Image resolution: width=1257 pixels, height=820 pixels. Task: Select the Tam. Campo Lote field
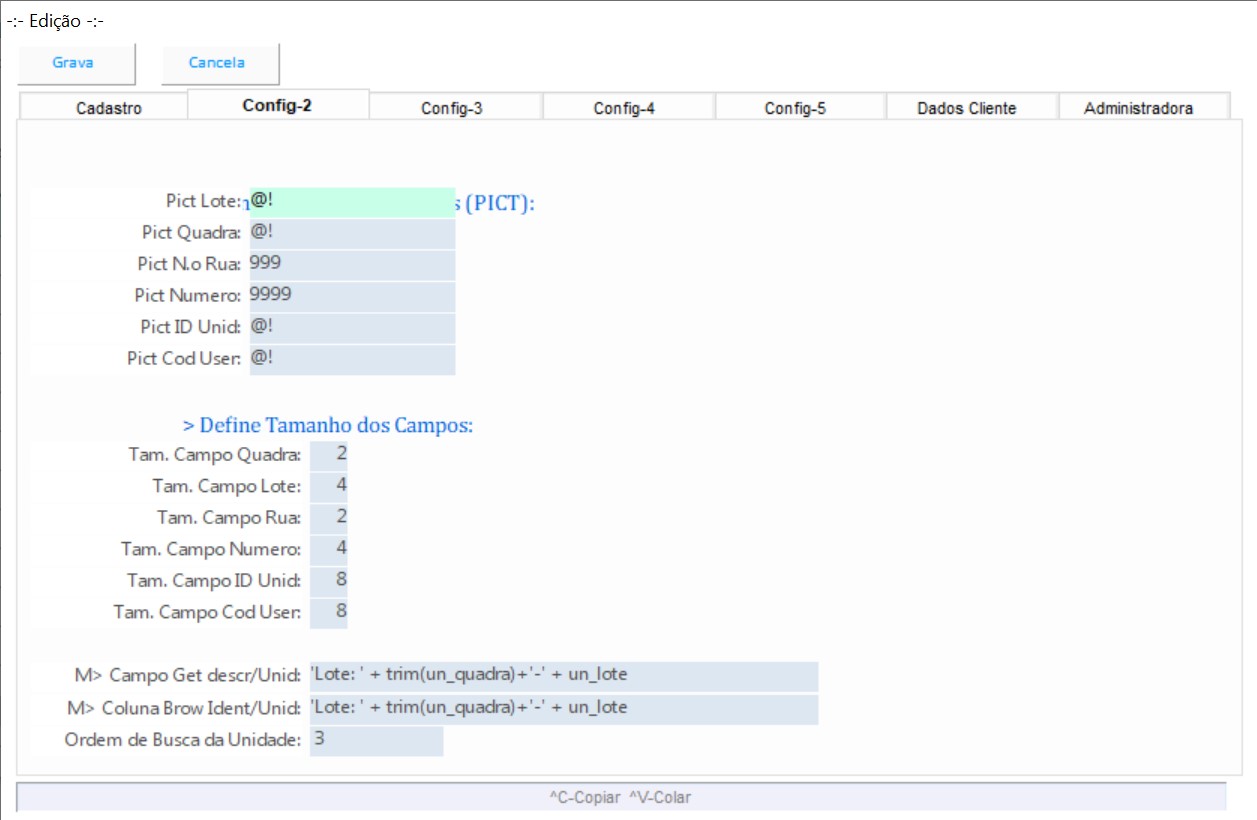329,487
